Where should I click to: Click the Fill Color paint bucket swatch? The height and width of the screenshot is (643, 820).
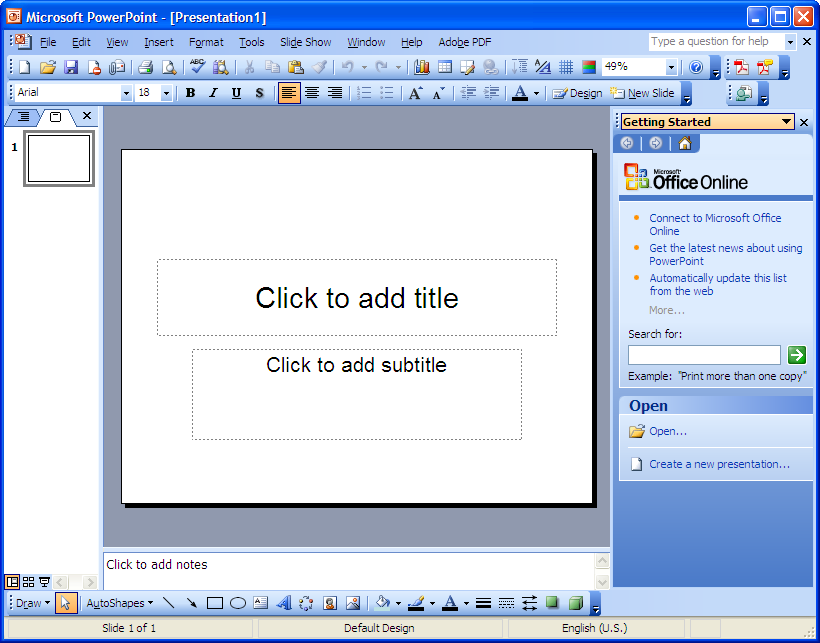click(x=383, y=603)
